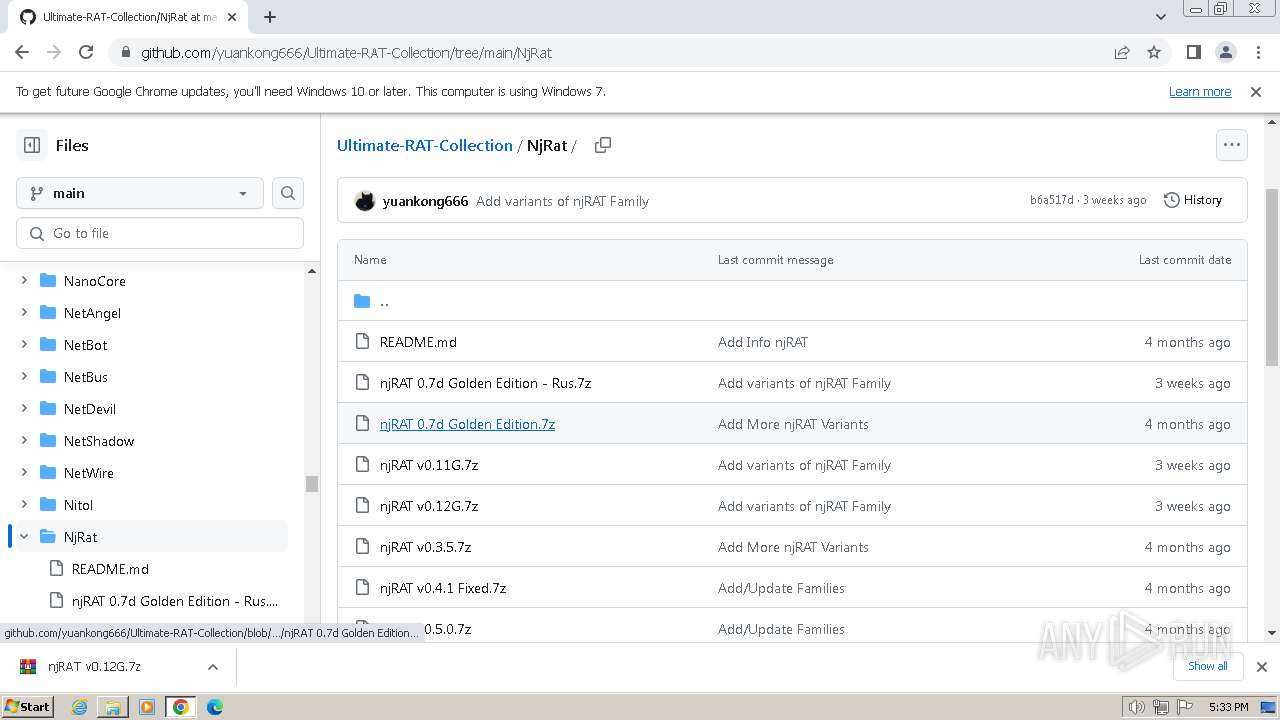
Task: Open the three-dot more options menu
Action: (1232, 145)
